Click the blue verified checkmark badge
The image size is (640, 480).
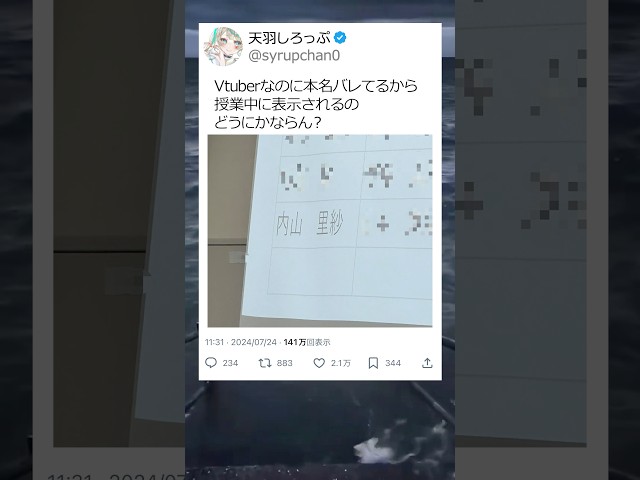click(340, 38)
